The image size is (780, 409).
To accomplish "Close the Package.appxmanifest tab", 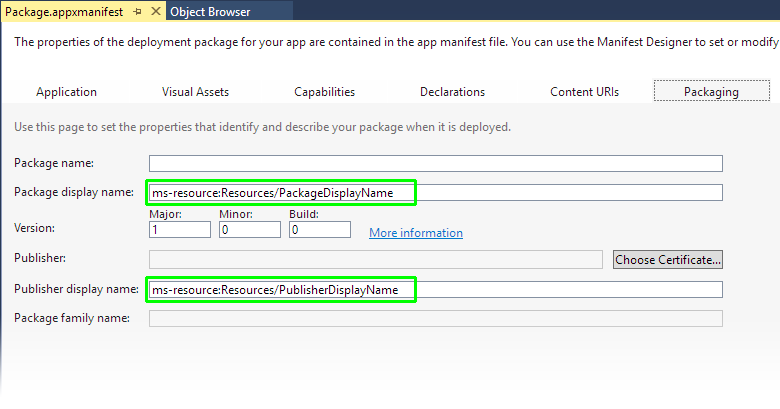I will click(x=154, y=12).
